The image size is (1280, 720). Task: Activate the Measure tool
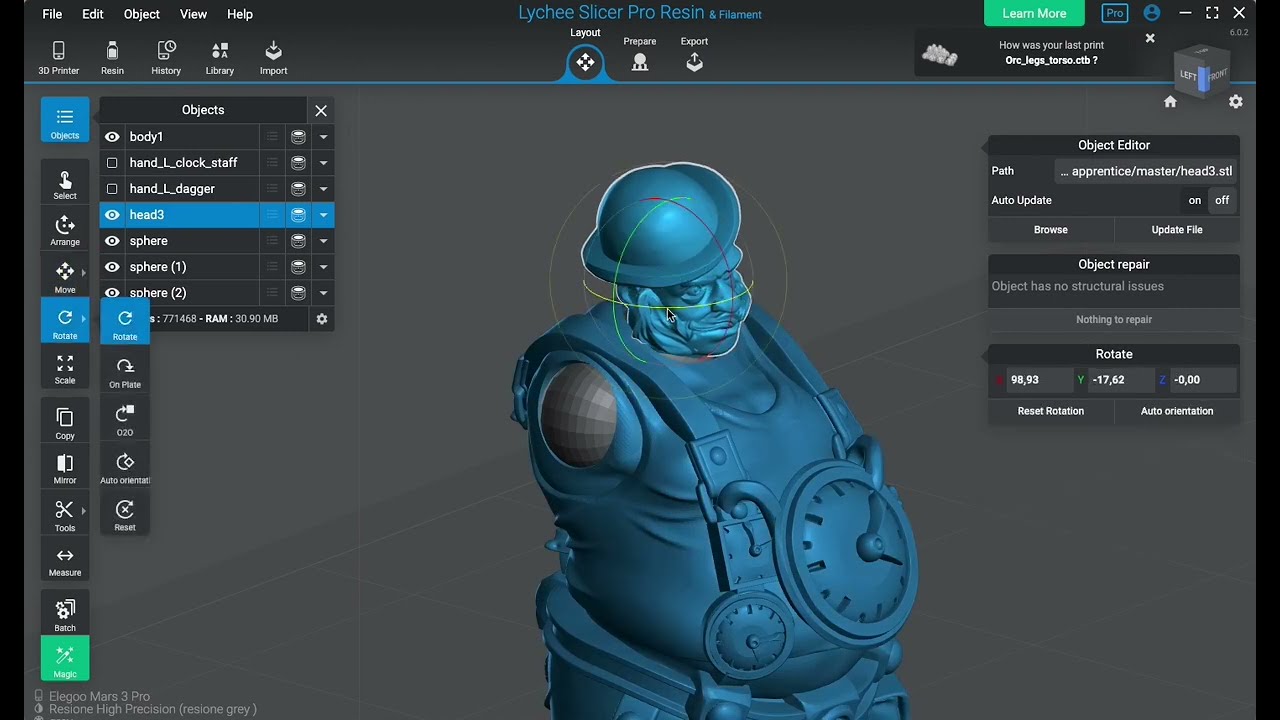point(65,562)
